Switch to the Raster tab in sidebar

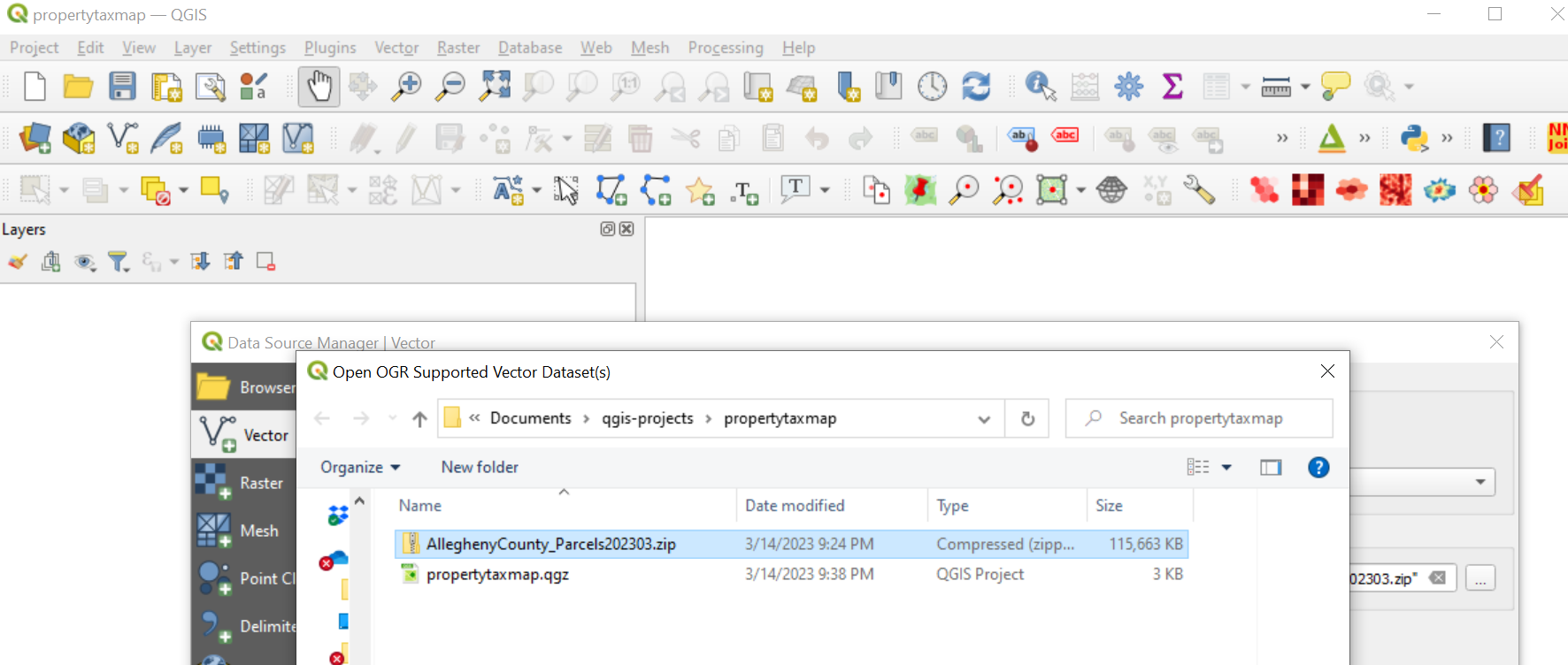243,483
